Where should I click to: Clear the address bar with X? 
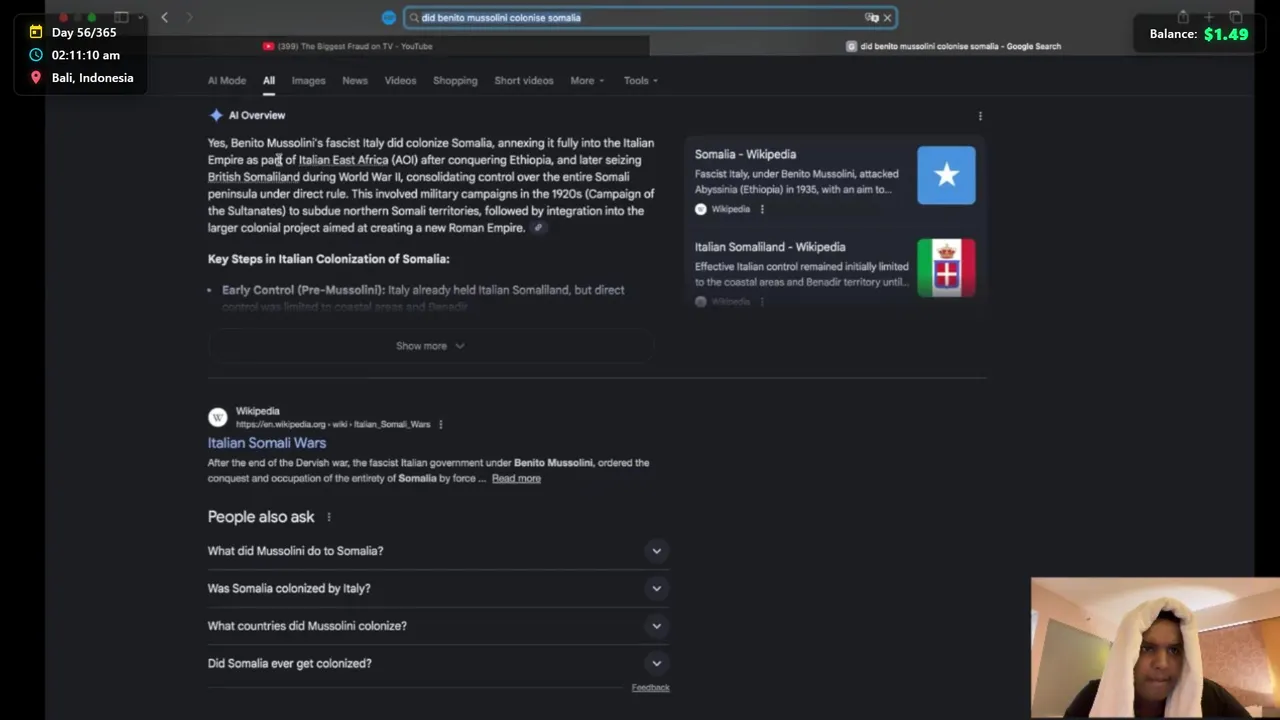coord(887,17)
